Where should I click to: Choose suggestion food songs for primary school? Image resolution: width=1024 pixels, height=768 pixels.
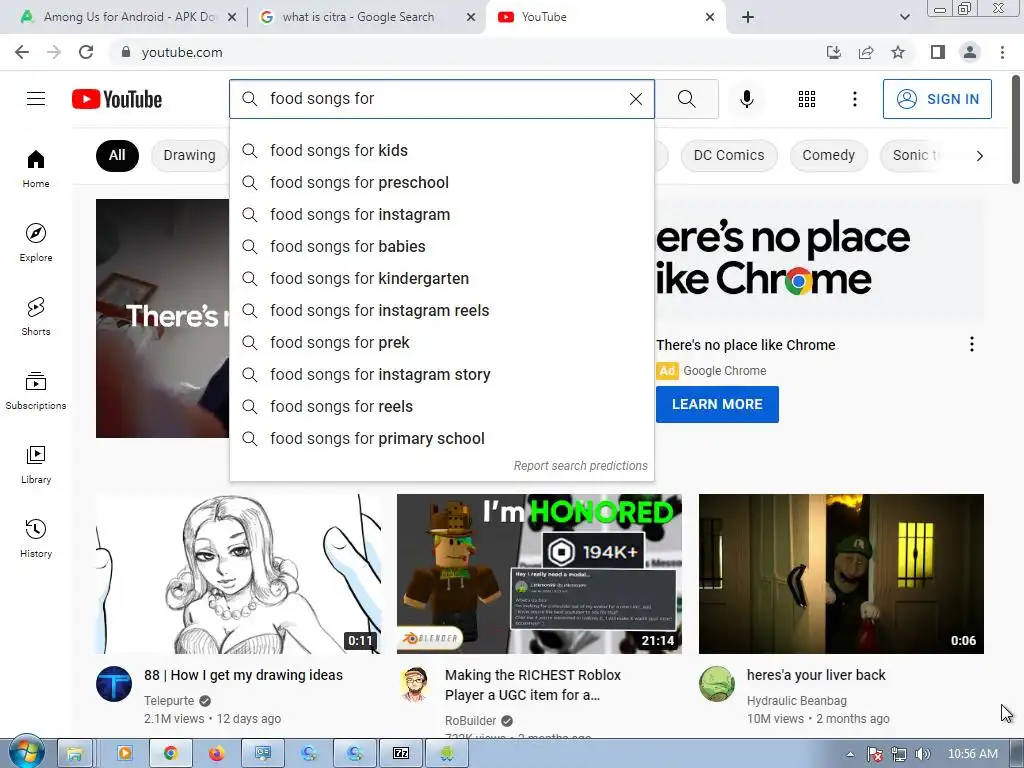tap(441, 438)
